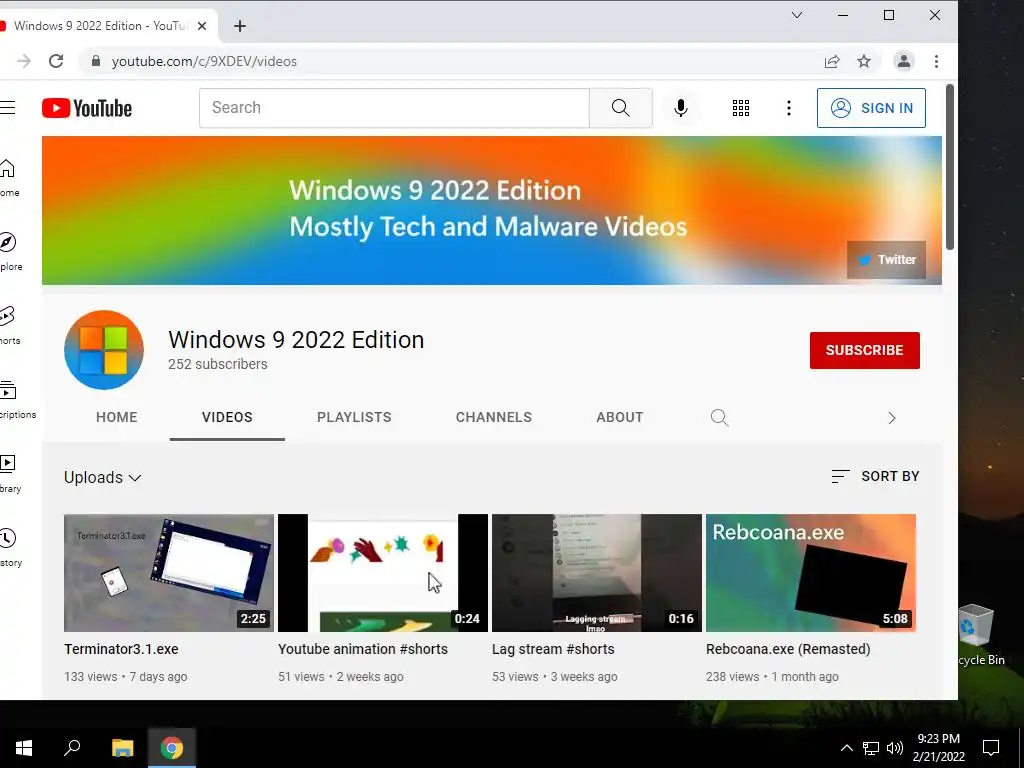This screenshot has height=768, width=1024.
Task: Show more channel tabs with right chevron
Action: click(x=892, y=418)
